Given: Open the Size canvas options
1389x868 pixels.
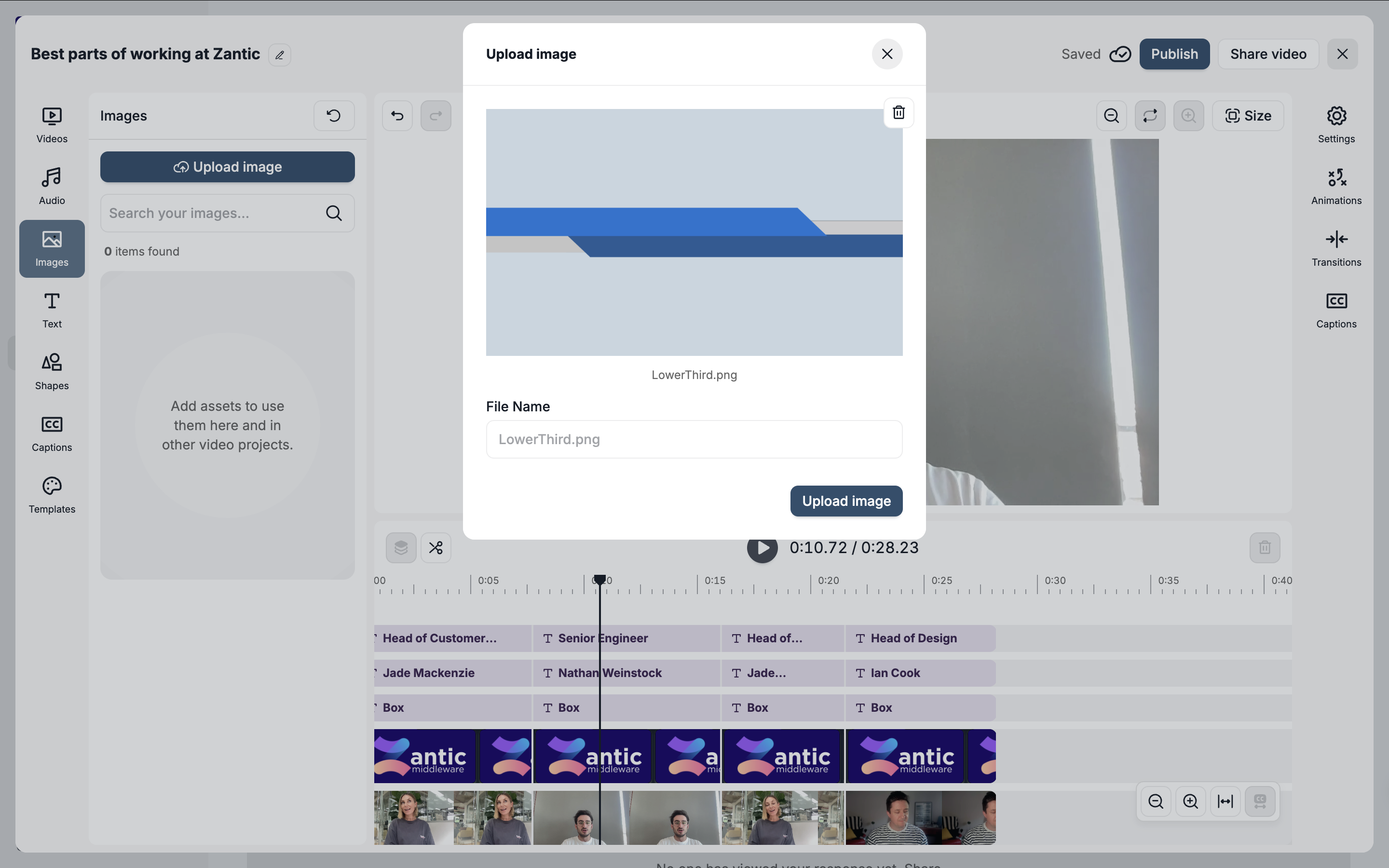Looking at the screenshot, I should coord(1248,116).
